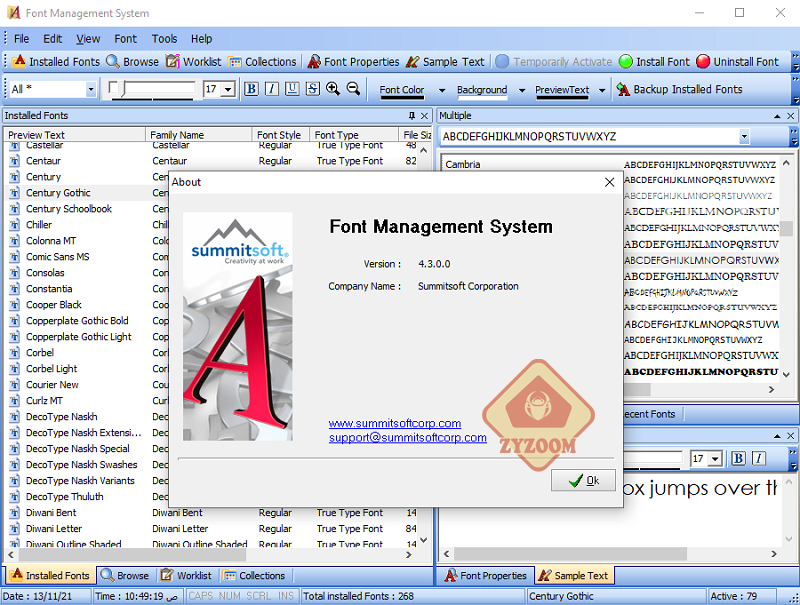
Task: Click the Font Color button
Action: [x=402, y=90]
